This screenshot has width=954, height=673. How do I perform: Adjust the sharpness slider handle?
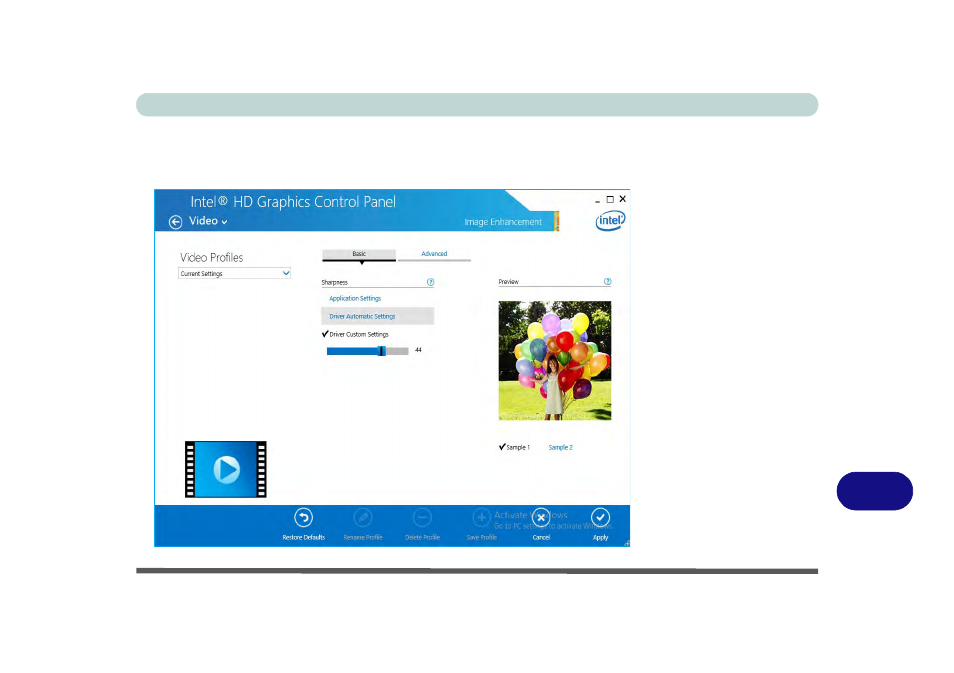[x=381, y=351]
